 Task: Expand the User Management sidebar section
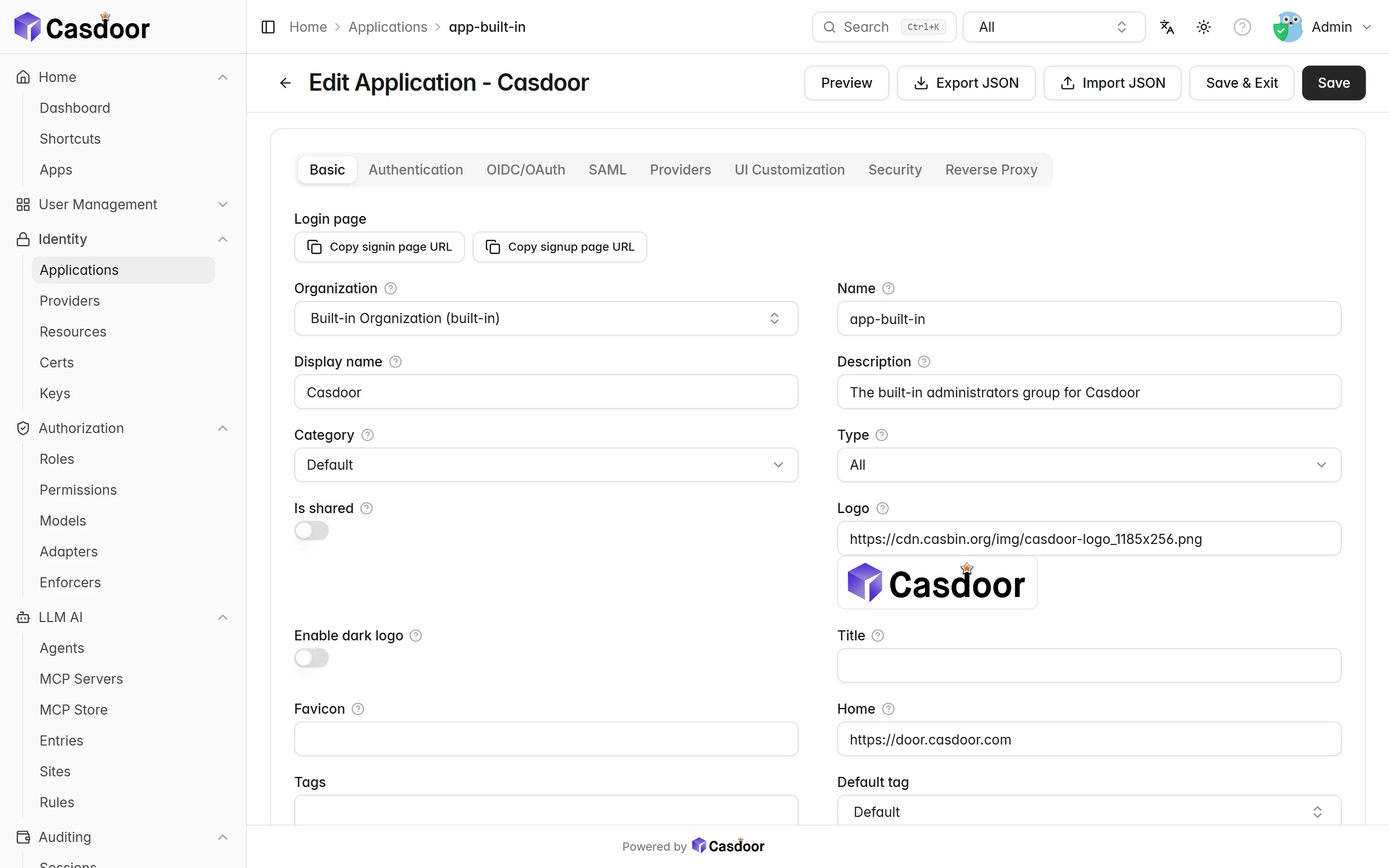click(x=123, y=204)
